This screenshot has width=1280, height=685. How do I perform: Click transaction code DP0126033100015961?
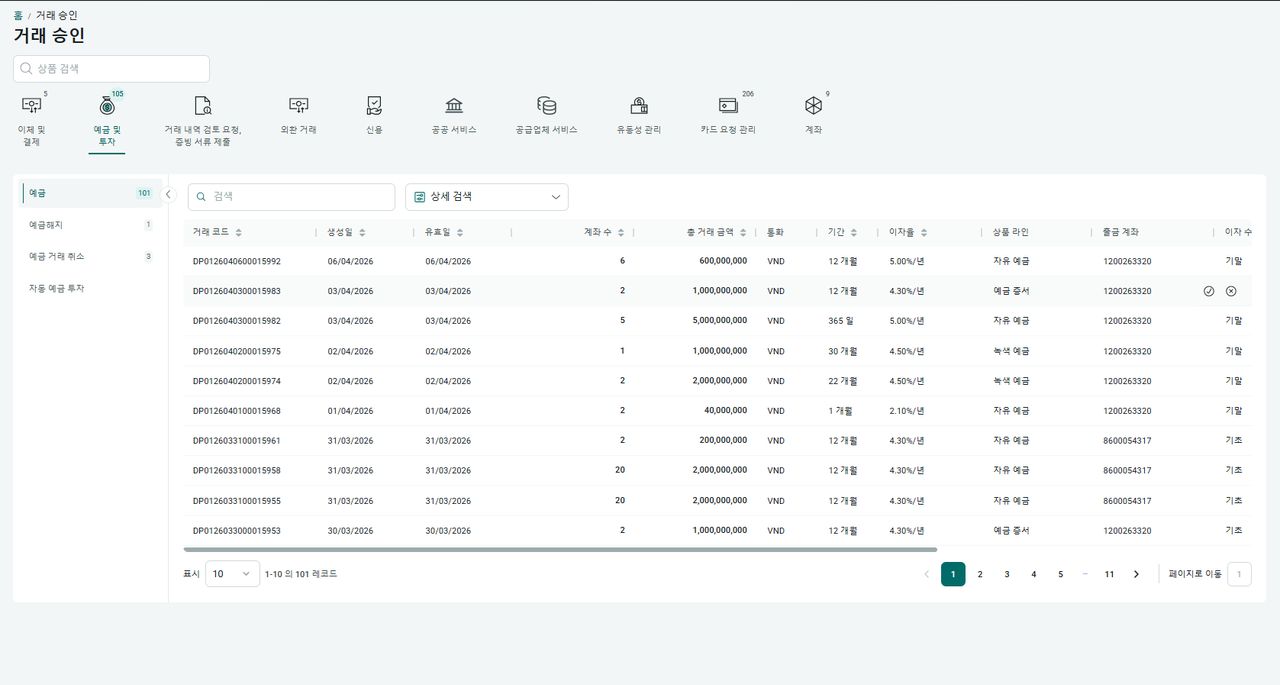[237, 441]
